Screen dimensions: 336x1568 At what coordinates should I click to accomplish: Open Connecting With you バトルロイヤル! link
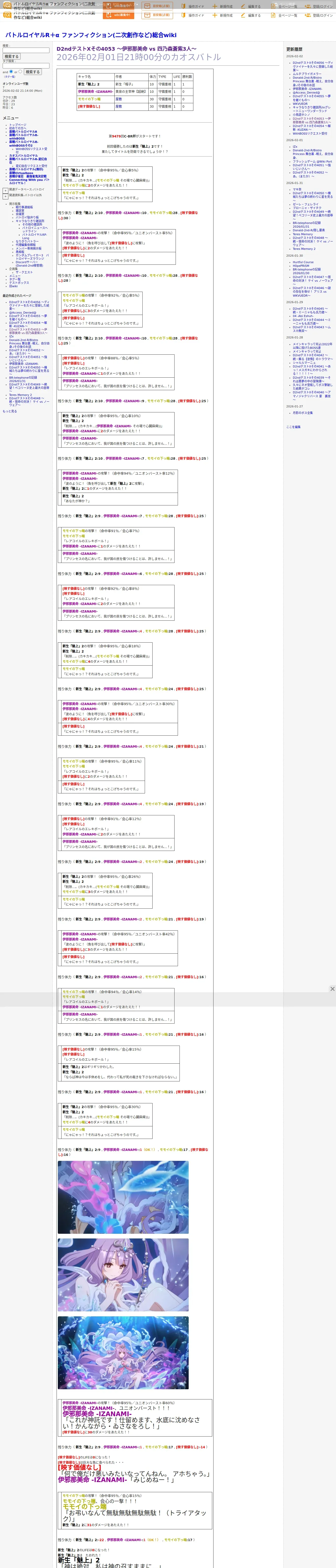tap(29, 181)
